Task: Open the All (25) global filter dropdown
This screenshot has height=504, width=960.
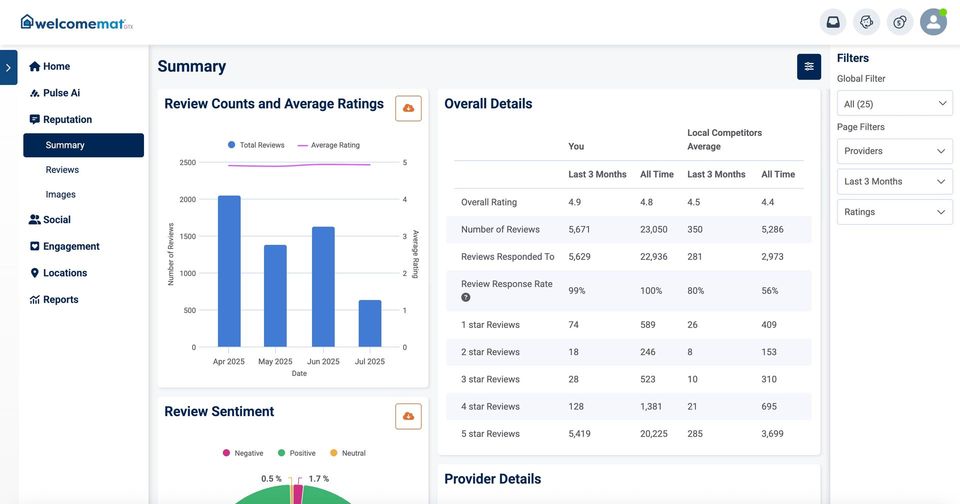Action: pos(894,103)
